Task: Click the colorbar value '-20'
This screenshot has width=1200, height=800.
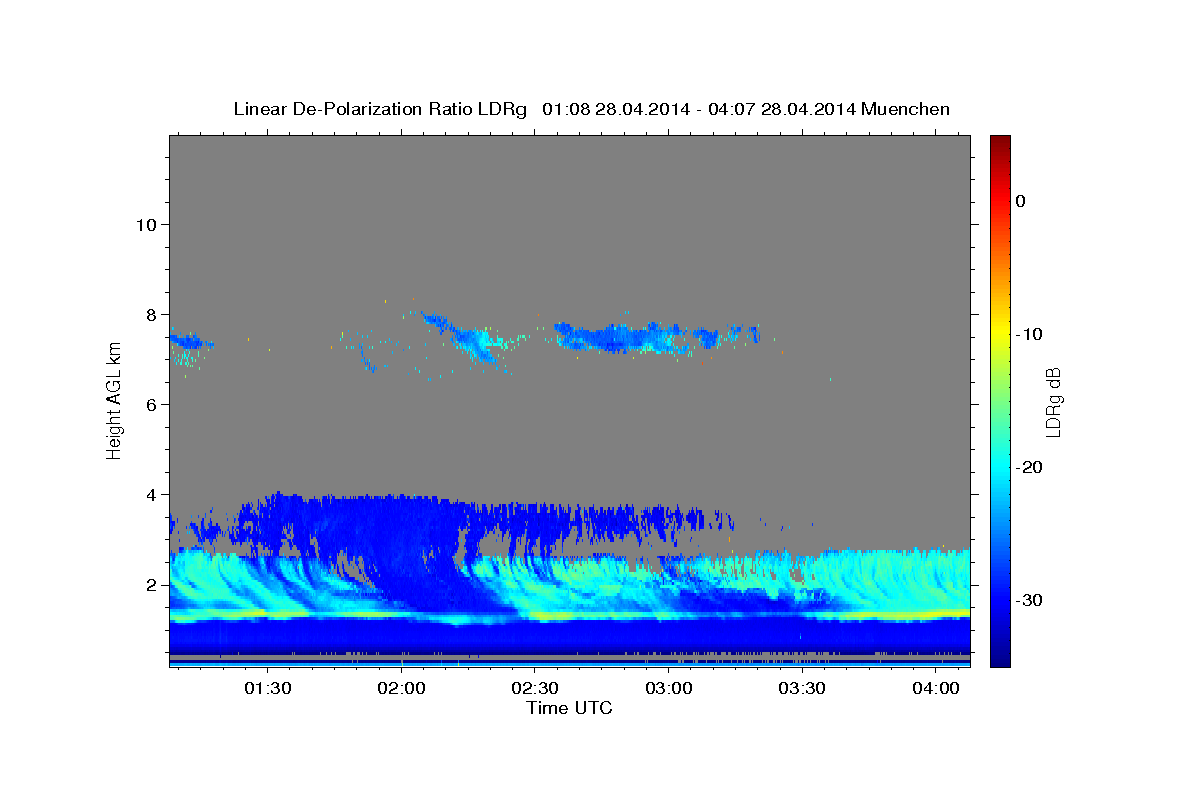Action: point(1029,467)
